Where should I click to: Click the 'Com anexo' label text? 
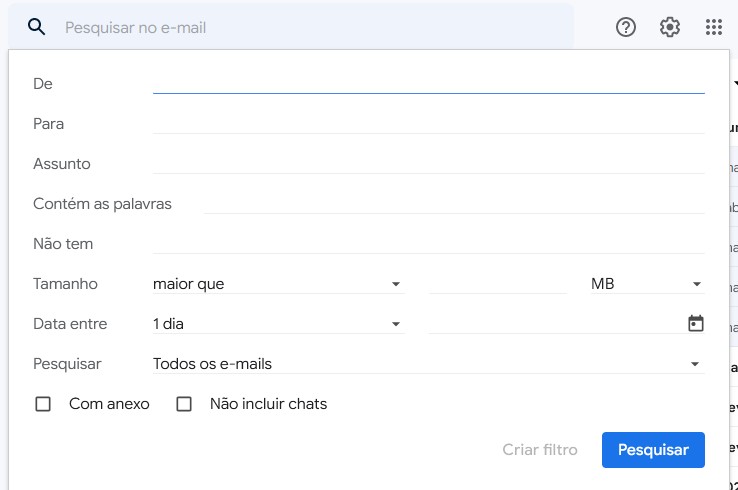tap(109, 404)
